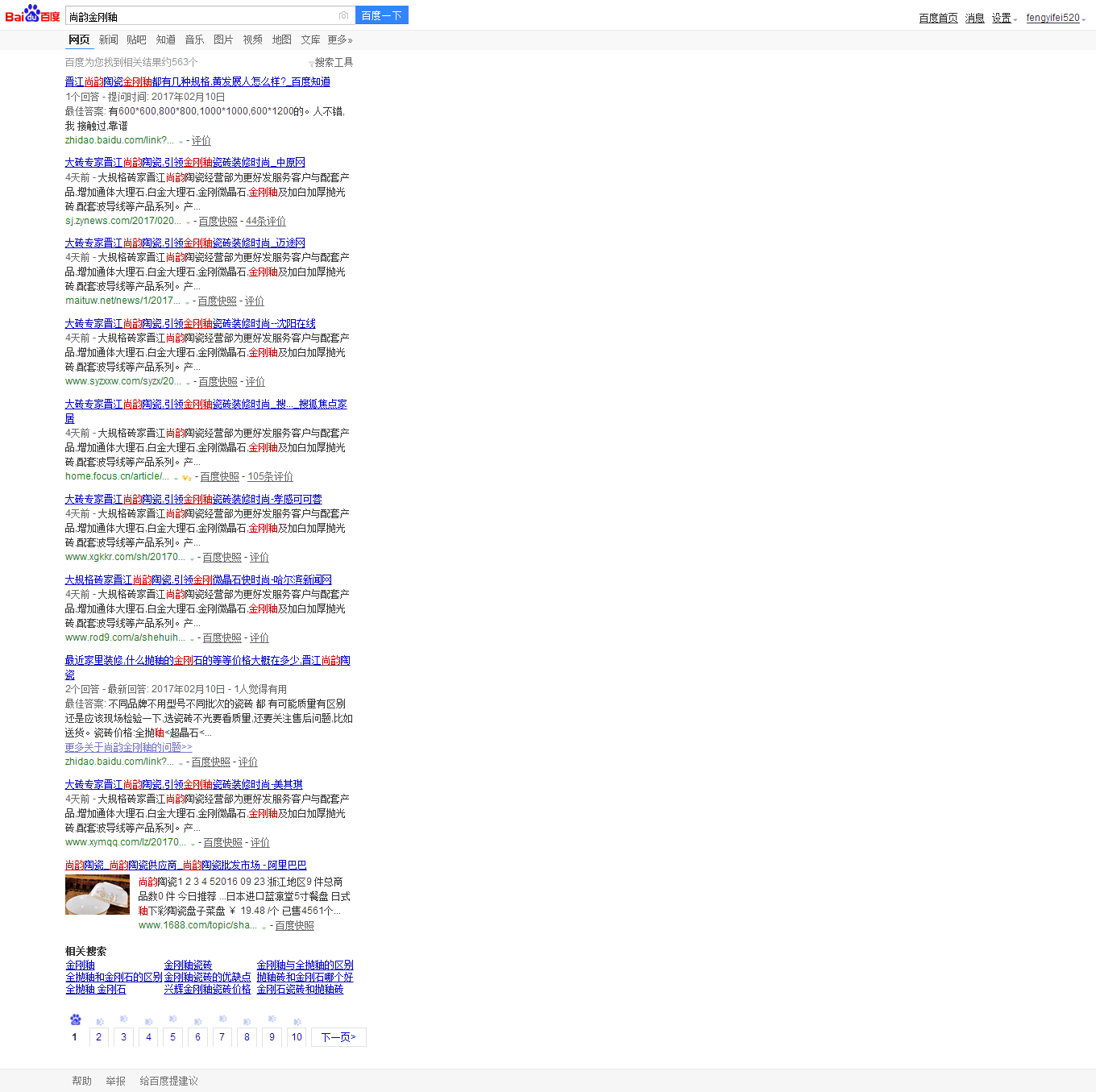Open image search via camera icon
The width and height of the screenshot is (1096, 1092).
pos(344,15)
